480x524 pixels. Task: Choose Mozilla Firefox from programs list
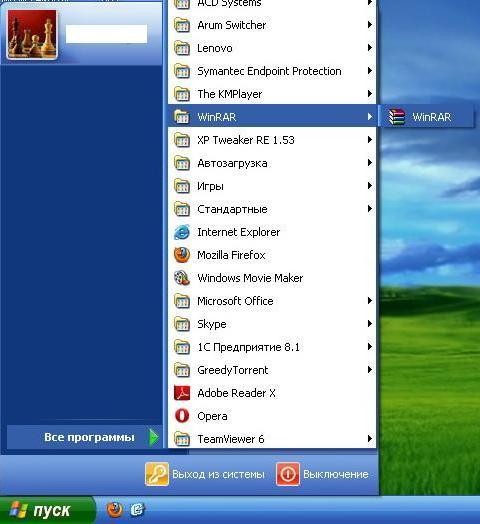point(272,255)
